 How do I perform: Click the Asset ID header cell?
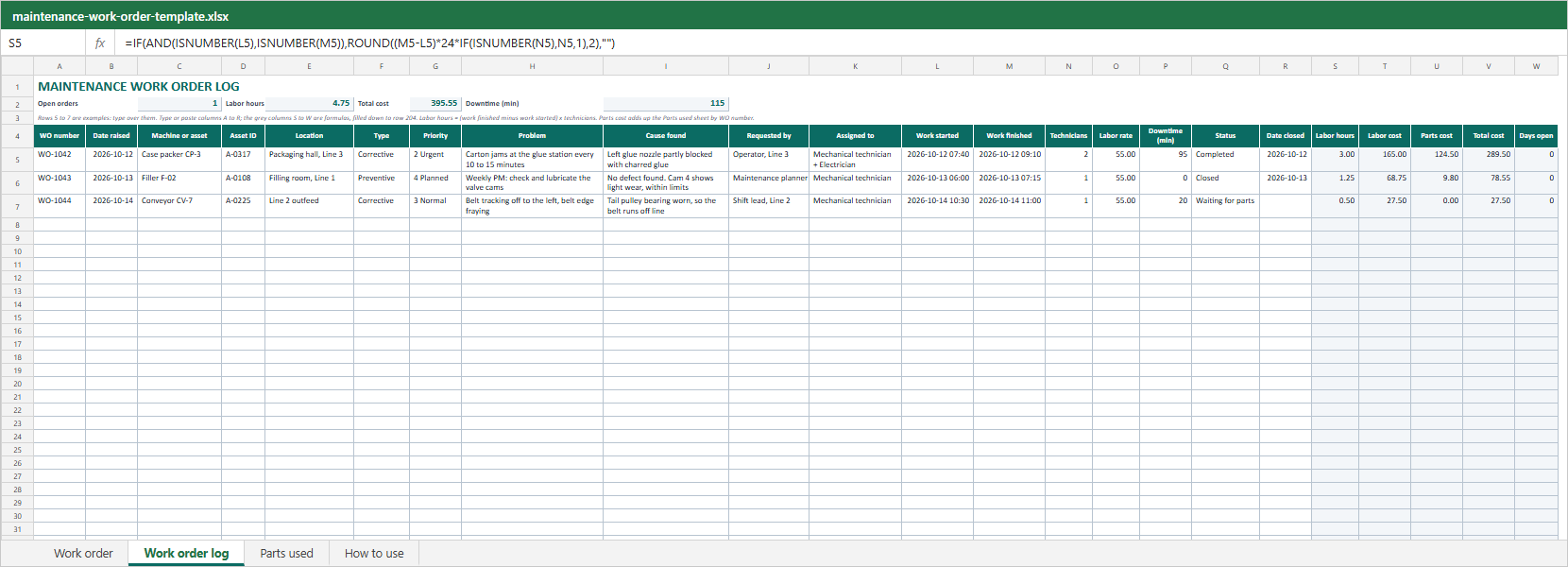coord(243,135)
